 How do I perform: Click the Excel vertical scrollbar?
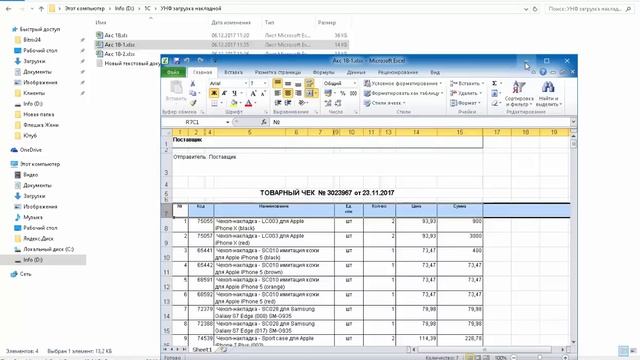tap(573, 239)
